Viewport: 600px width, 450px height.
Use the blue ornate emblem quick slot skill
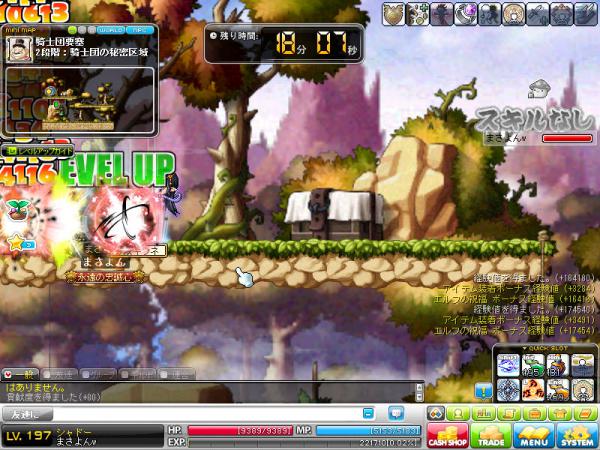pos(508,390)
